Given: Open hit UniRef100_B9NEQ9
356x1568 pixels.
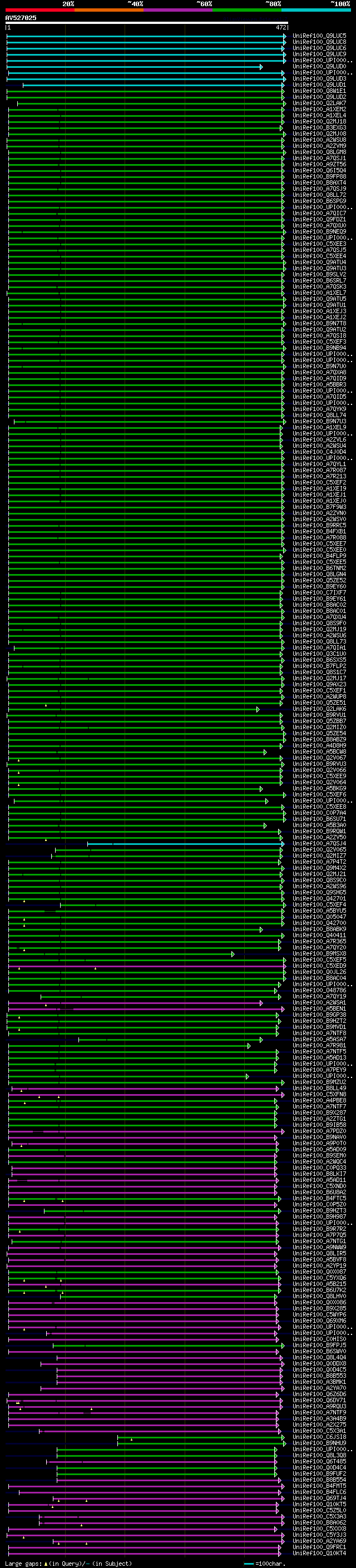Looking at the screenshot, I should coord(319,232).
